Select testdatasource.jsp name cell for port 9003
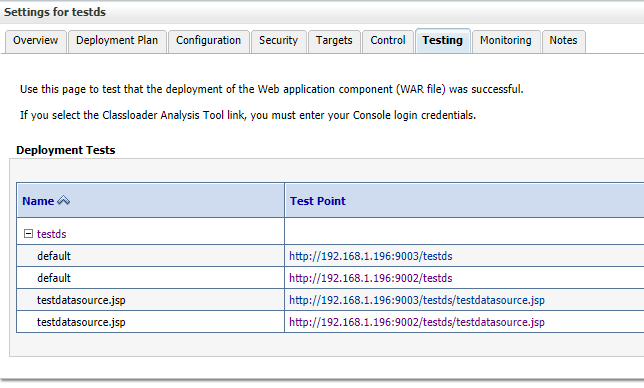 [150, 301]
